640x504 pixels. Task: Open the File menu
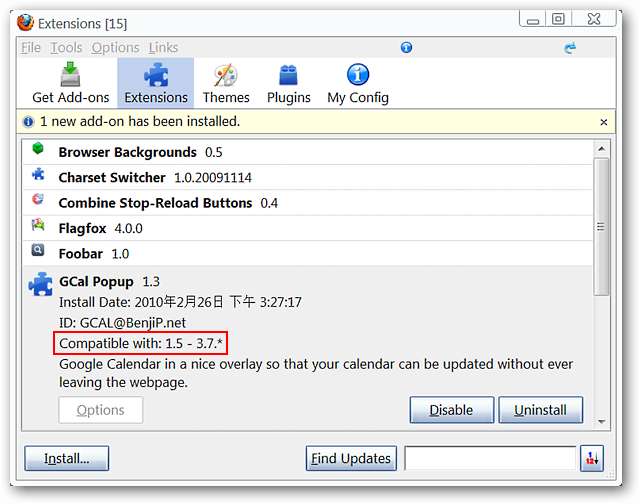(x=31, y=48)
